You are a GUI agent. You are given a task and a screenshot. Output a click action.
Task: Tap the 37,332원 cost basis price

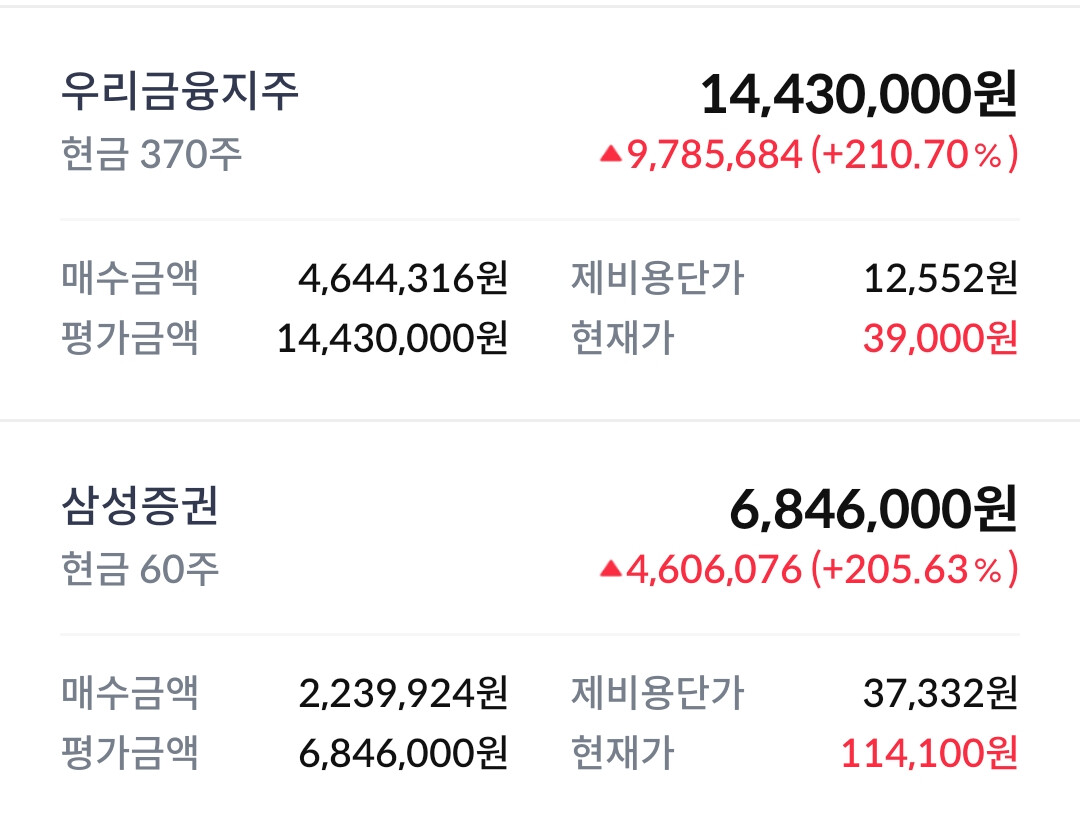coord(940,692)
